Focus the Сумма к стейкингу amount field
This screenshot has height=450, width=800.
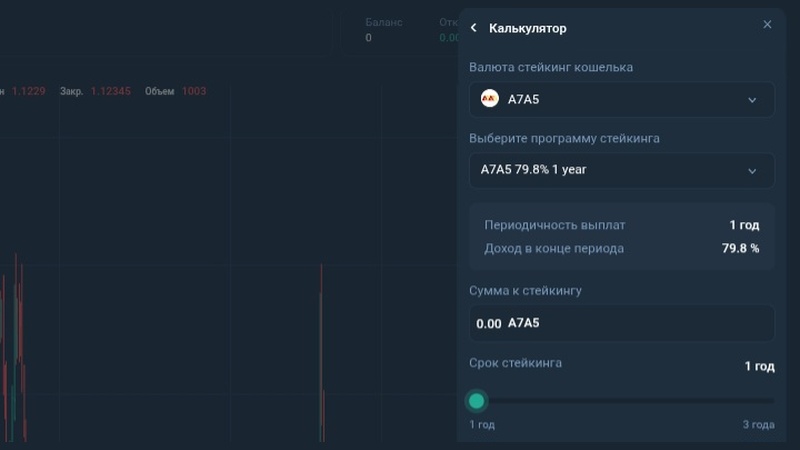(x=621, y=323)
